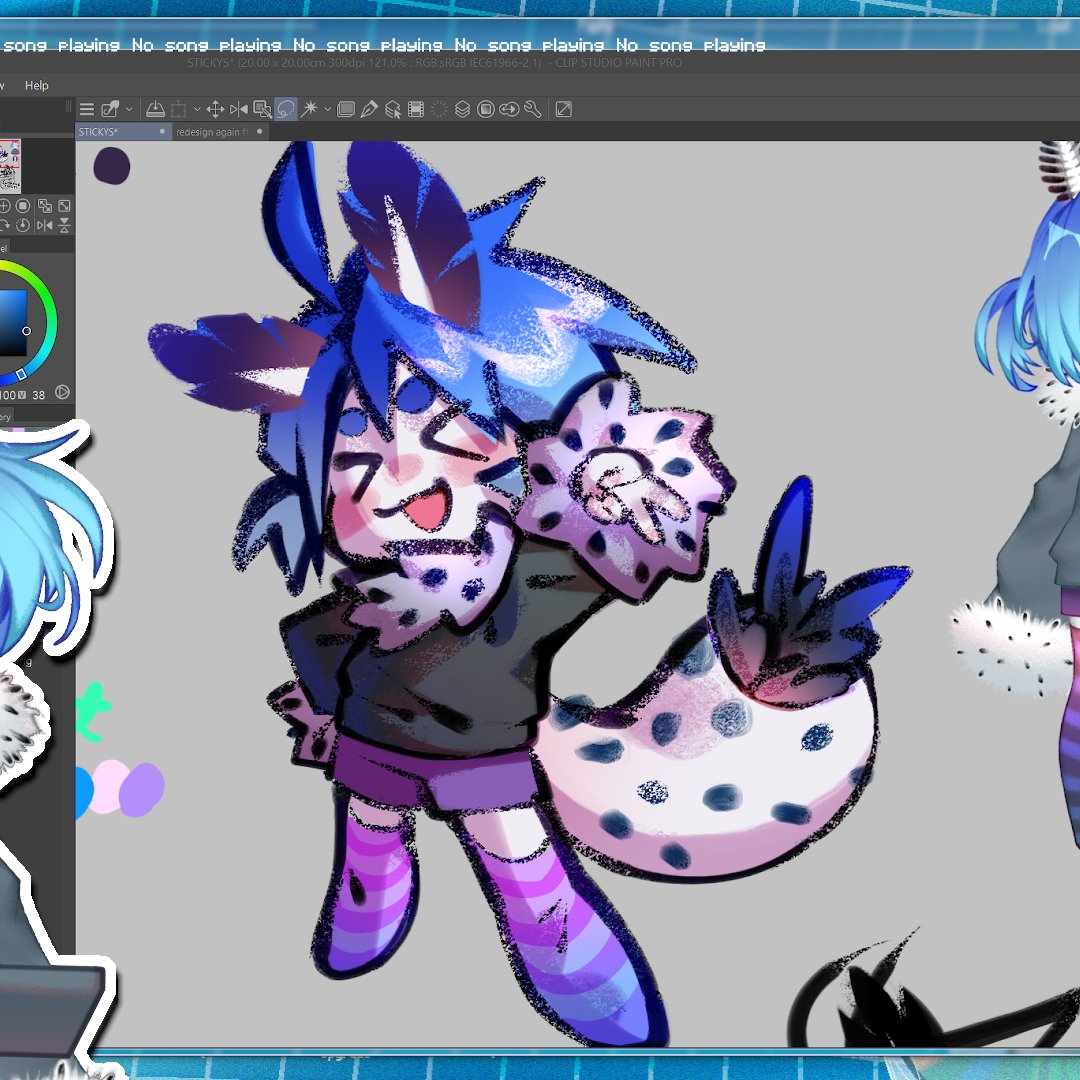Click the brightness value 38
This screenshot has width=1080, height=1080.
coord(39,395)
